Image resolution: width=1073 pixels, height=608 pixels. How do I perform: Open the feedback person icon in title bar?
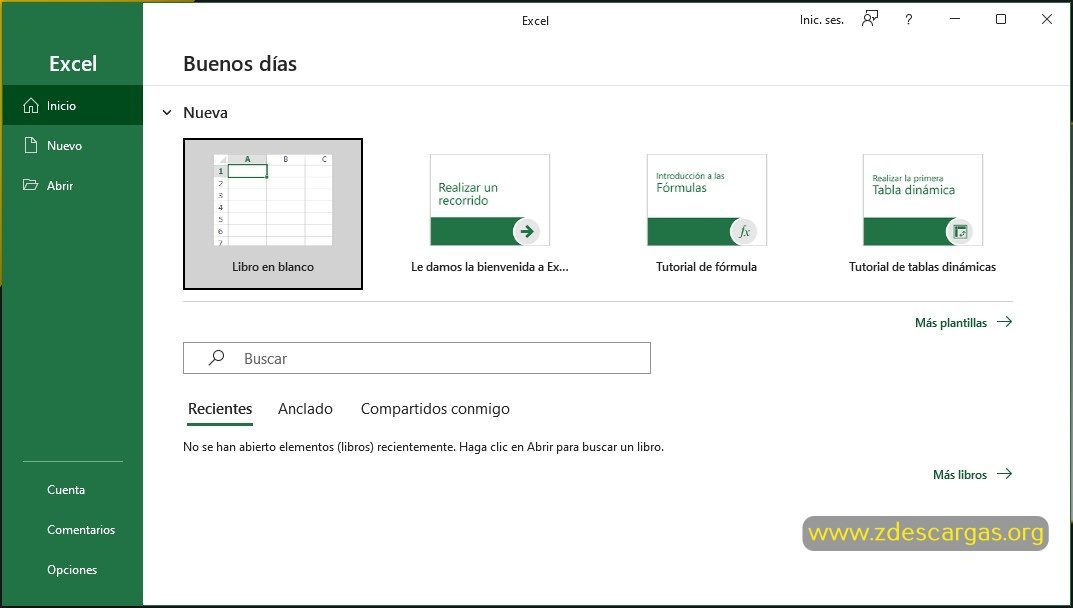(870, 19)
